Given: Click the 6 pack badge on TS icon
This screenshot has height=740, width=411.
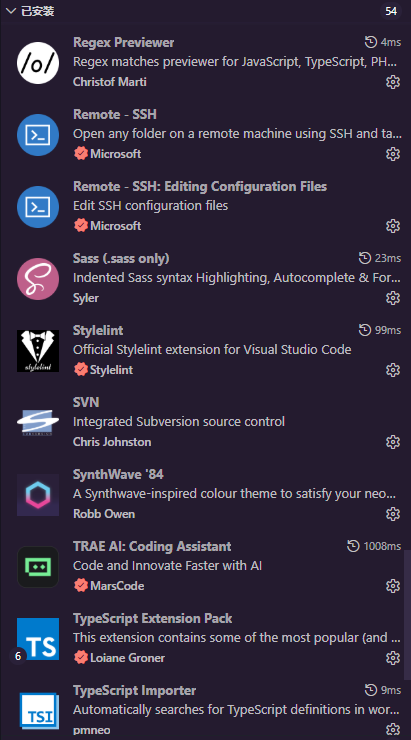Looking at the screenshot, I should (x=18, y=656).
